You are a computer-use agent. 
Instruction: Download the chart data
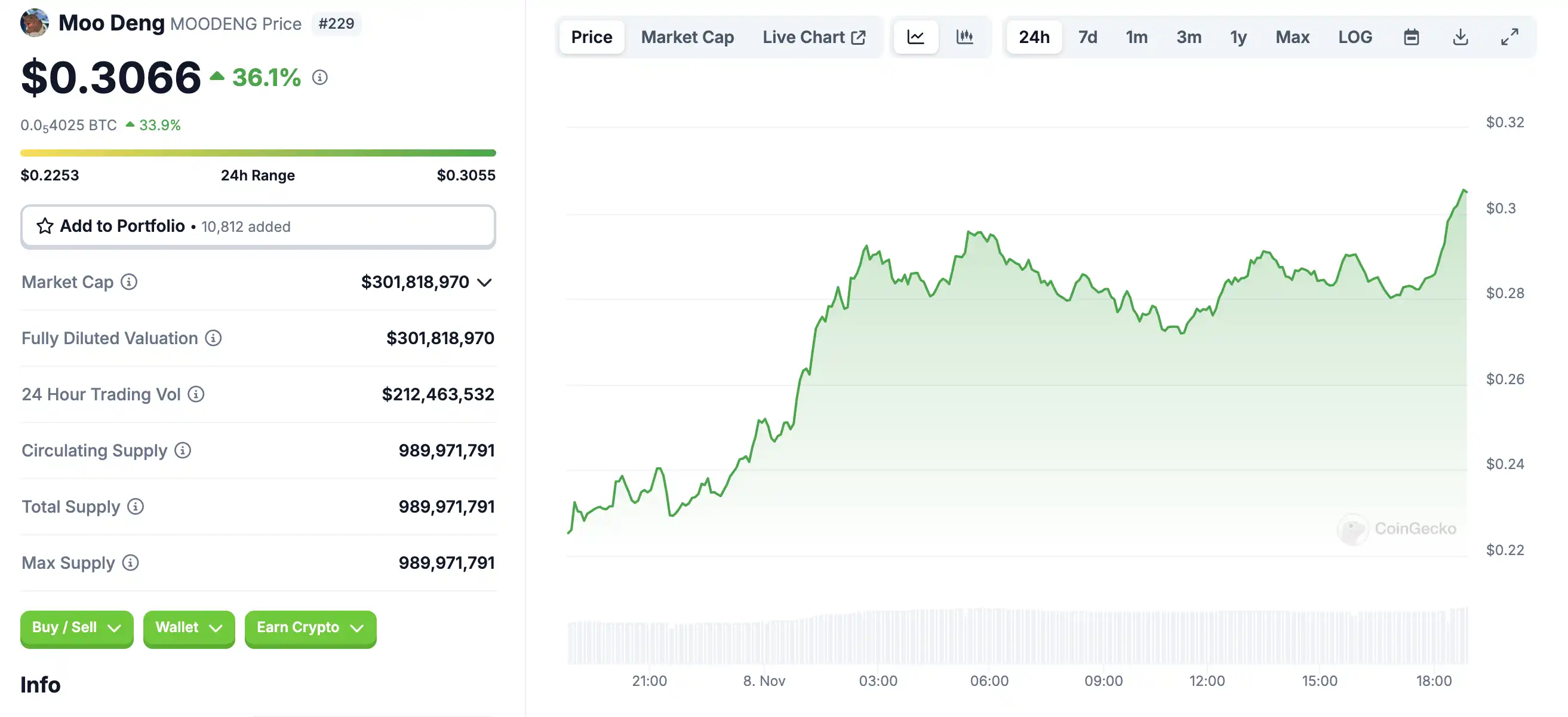click(x=1460, y=37)
